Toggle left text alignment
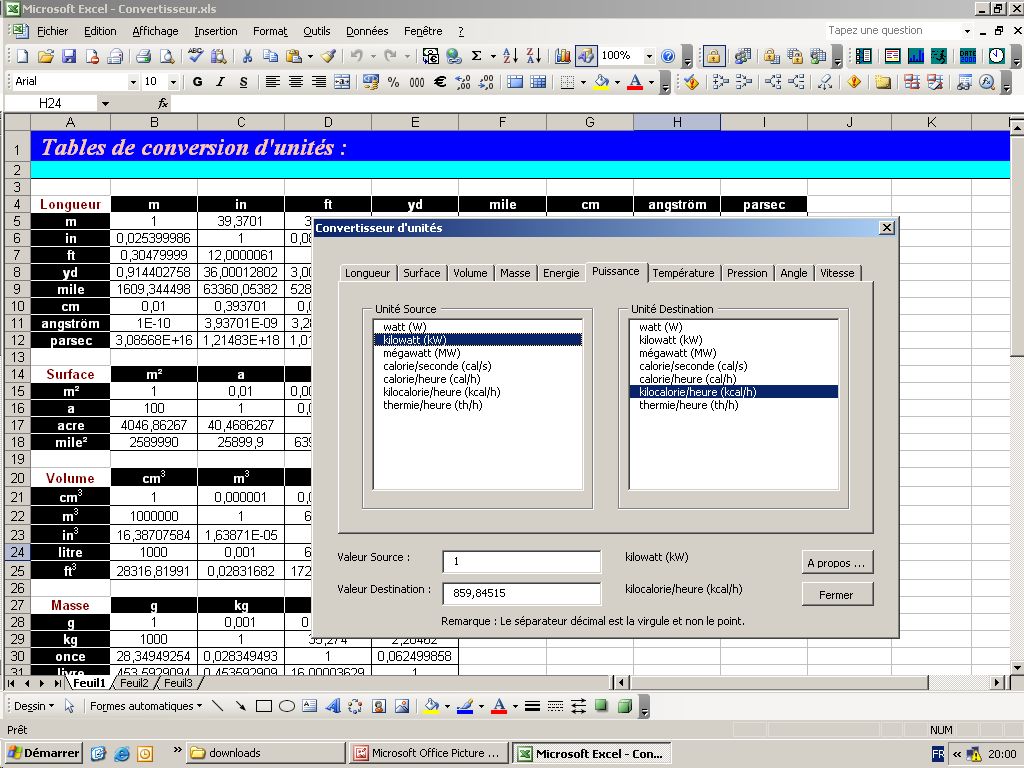 click(x=272, y=82)
